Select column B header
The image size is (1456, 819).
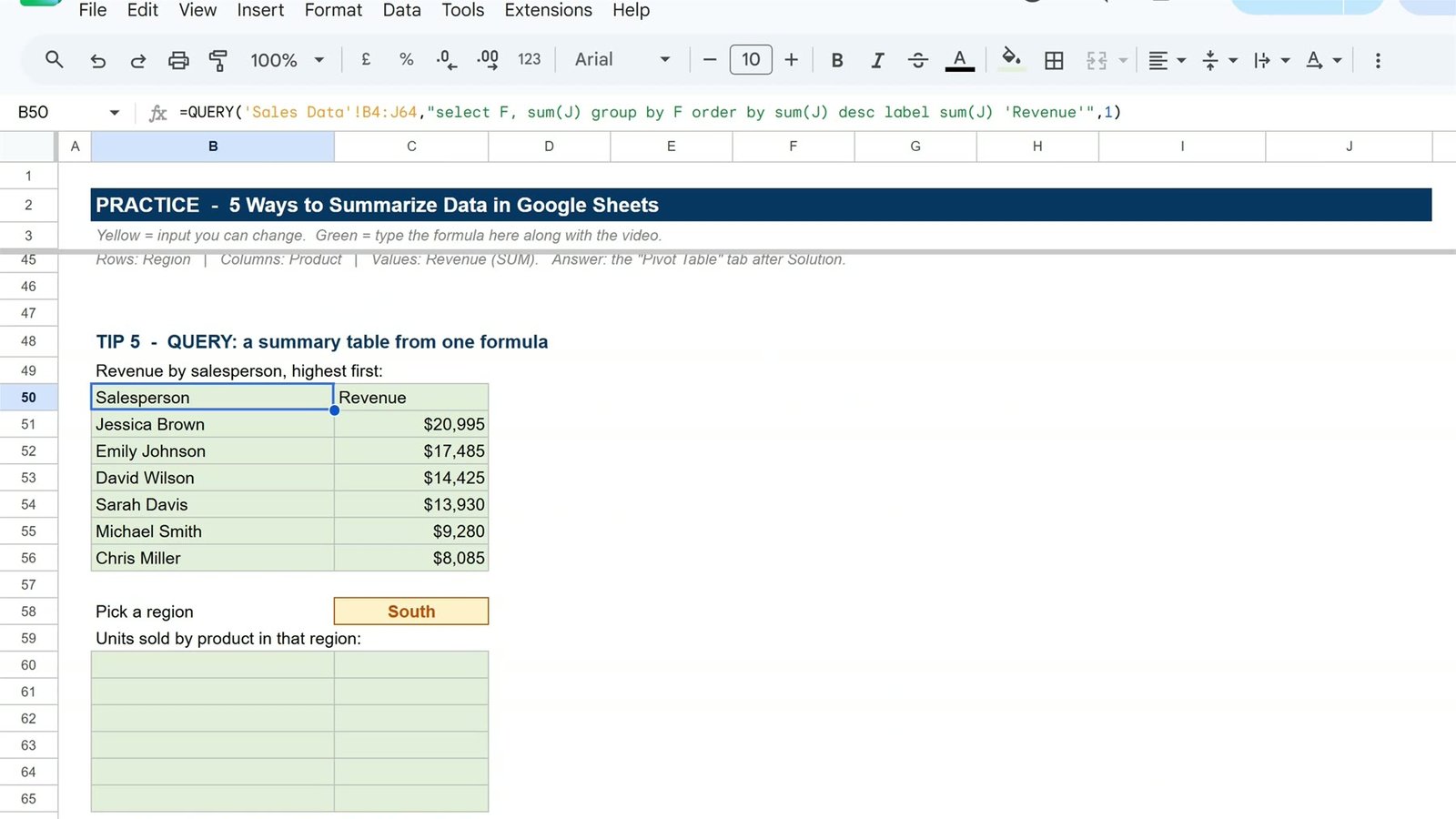[213, 147]
